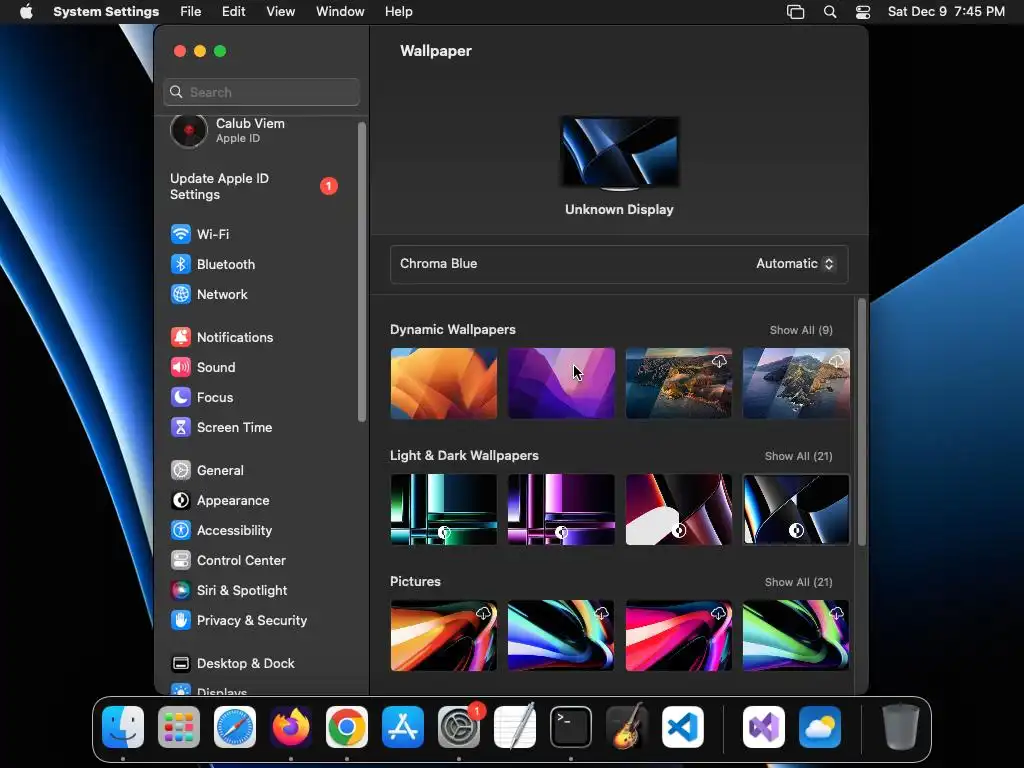Open Control Center settings

(228, 560)
